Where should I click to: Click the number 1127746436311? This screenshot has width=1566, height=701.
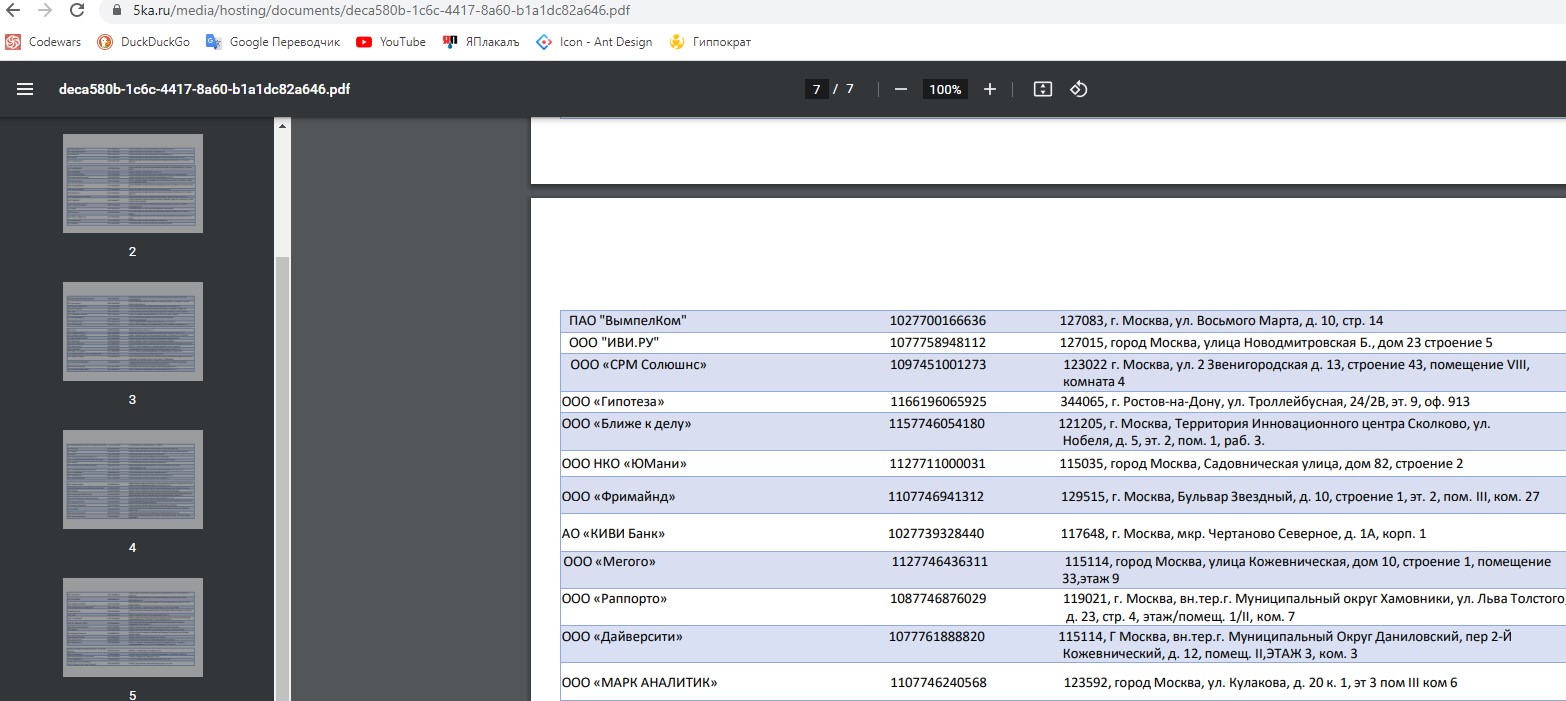coord(940,562)
